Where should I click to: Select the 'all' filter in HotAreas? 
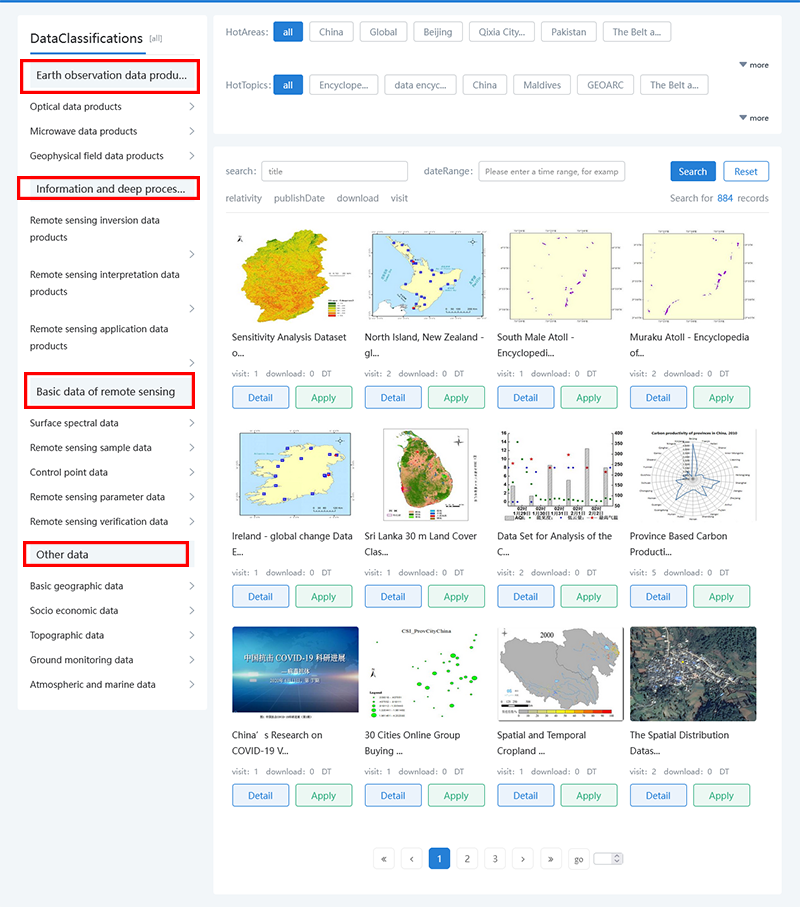pos(288,32)
